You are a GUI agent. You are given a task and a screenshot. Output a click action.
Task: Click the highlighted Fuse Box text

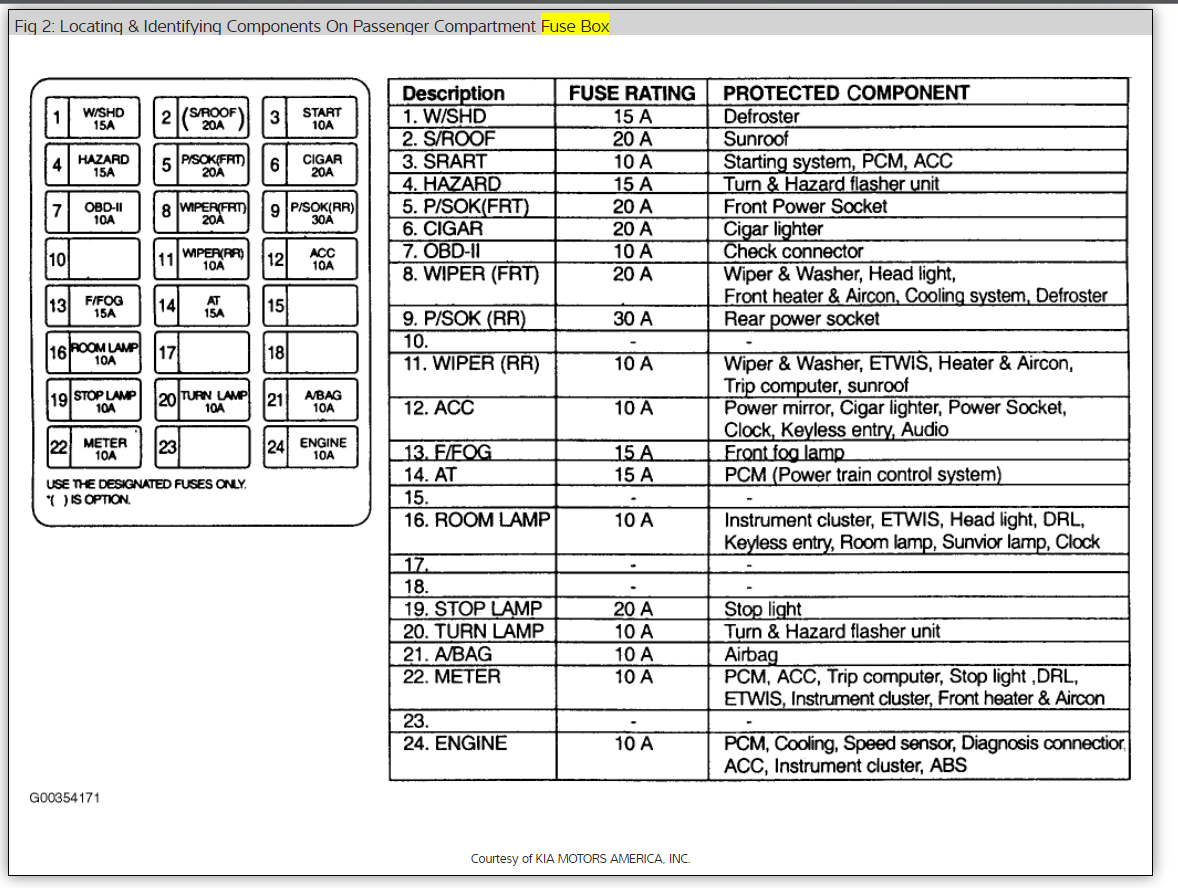click(575, 26)
